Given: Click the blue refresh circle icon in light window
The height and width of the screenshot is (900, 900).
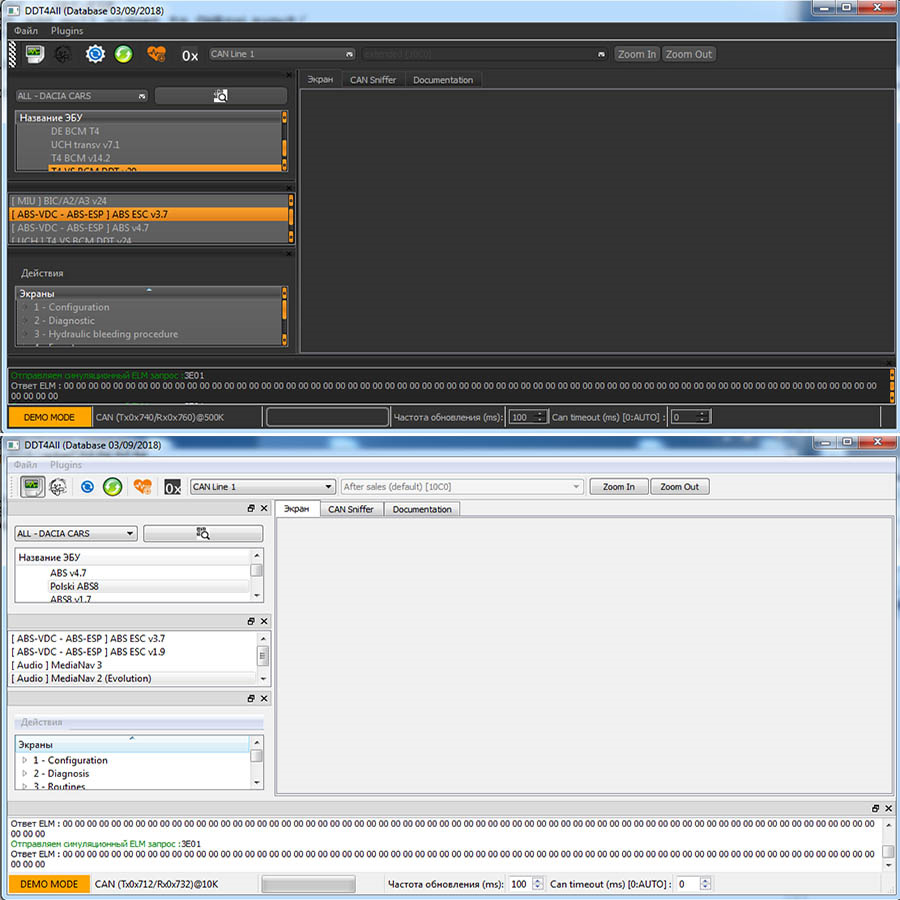Looking at the screenshot, I should tap(87, 487).
